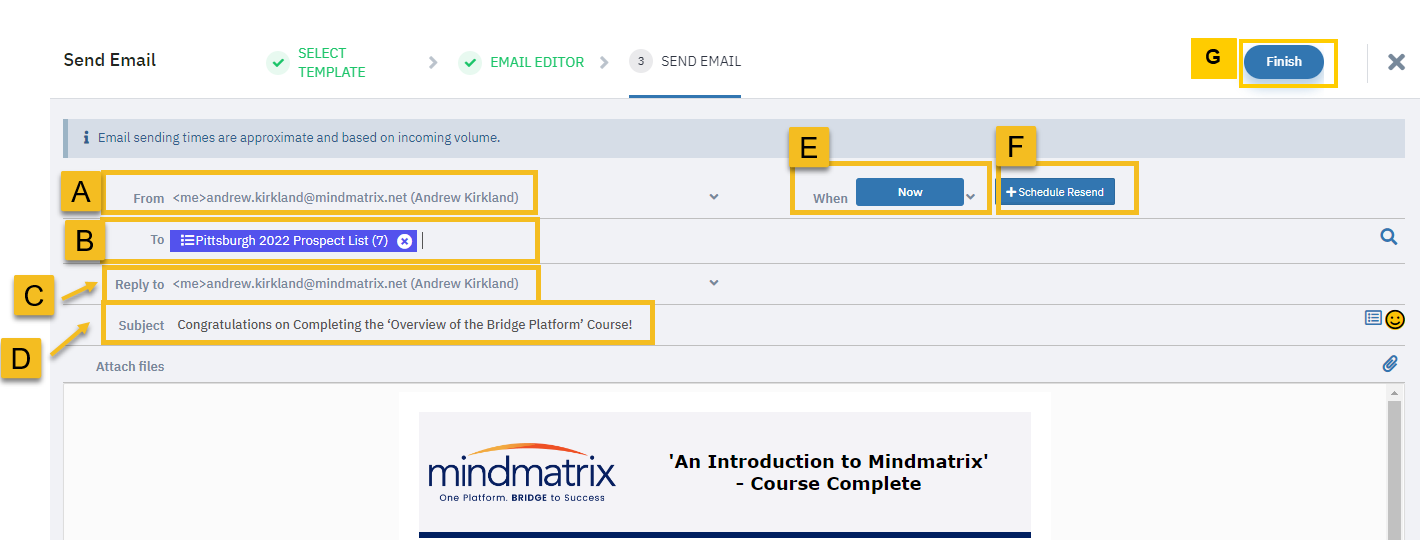This screenshot has width=1420, height=540.
Task: Expand the Reply to address dropdown arrow
Action: (x=714, y=283)
